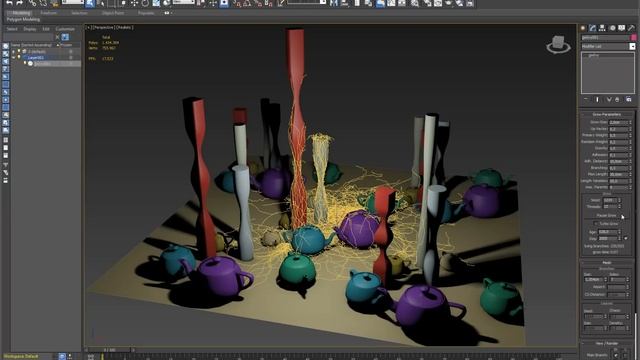Open the Render Setup dialog
The image size is (640, 360).
point(427,3)
